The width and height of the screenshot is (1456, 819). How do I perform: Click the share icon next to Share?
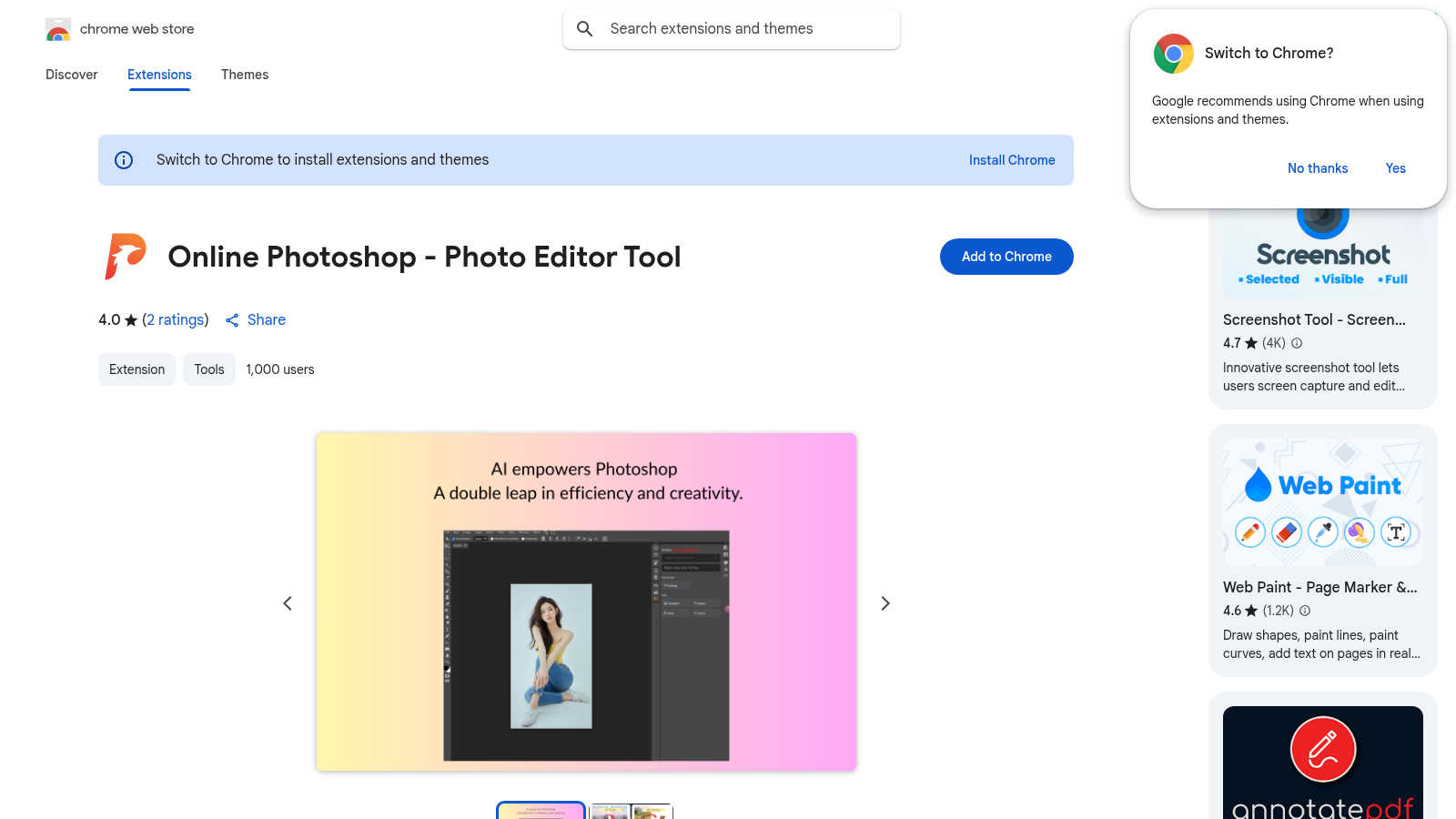coord(232,320)
